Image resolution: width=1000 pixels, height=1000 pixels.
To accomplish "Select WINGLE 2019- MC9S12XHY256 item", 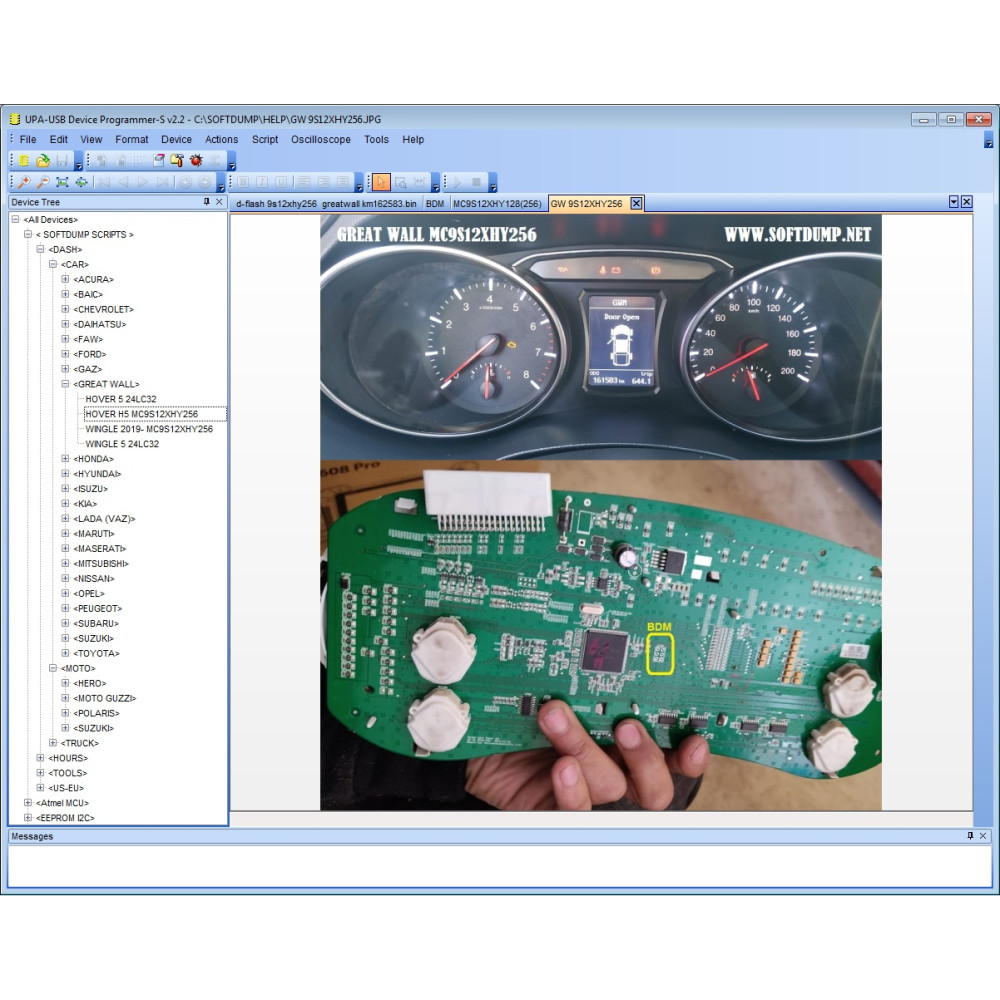I will point(149,429).
